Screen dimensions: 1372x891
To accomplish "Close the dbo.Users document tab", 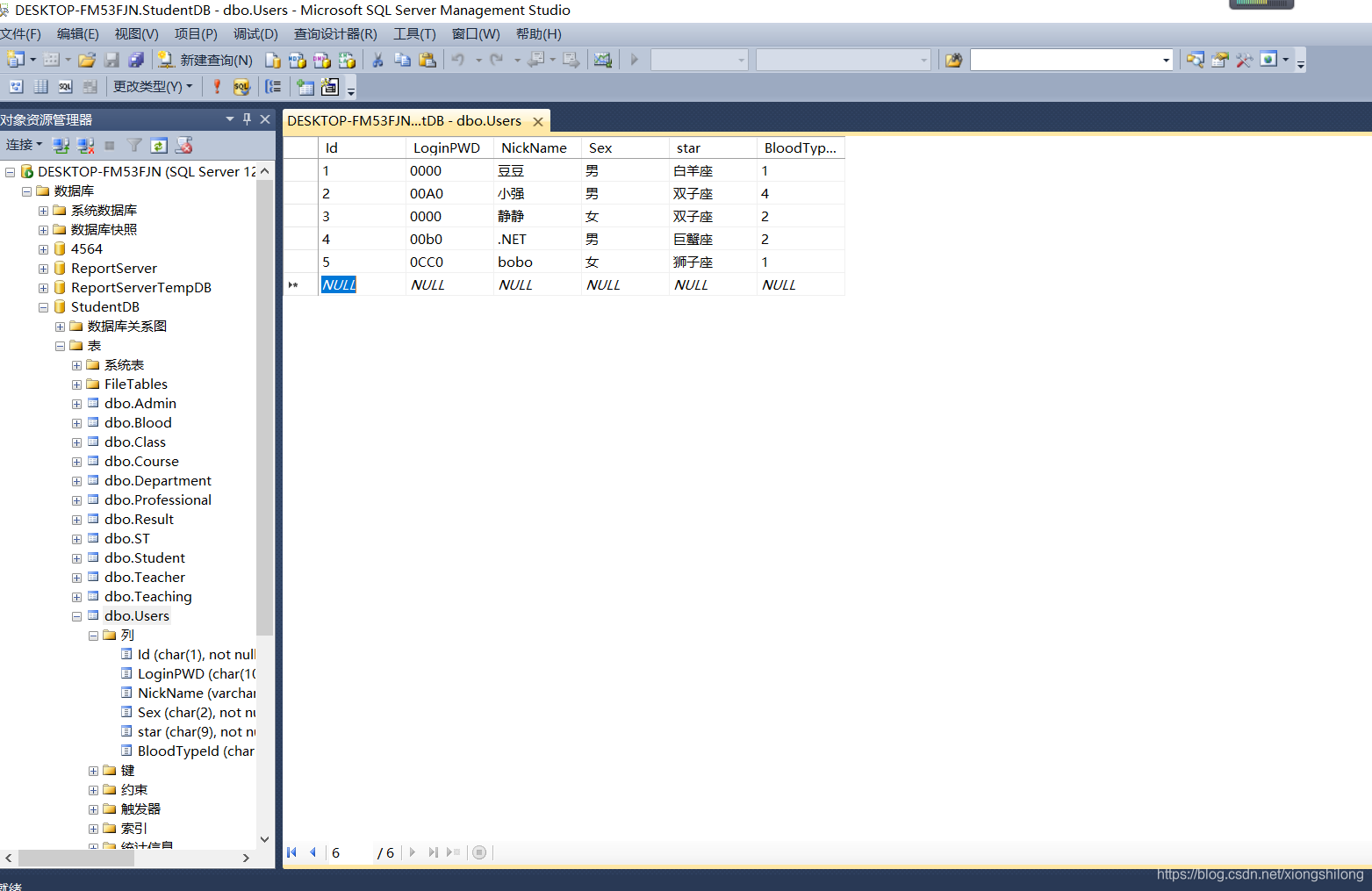I will tap(538, 121).
